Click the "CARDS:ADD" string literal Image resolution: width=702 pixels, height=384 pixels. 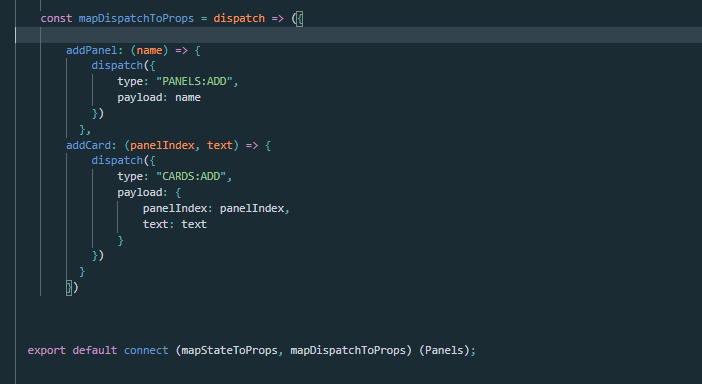[x=191, y=176]
